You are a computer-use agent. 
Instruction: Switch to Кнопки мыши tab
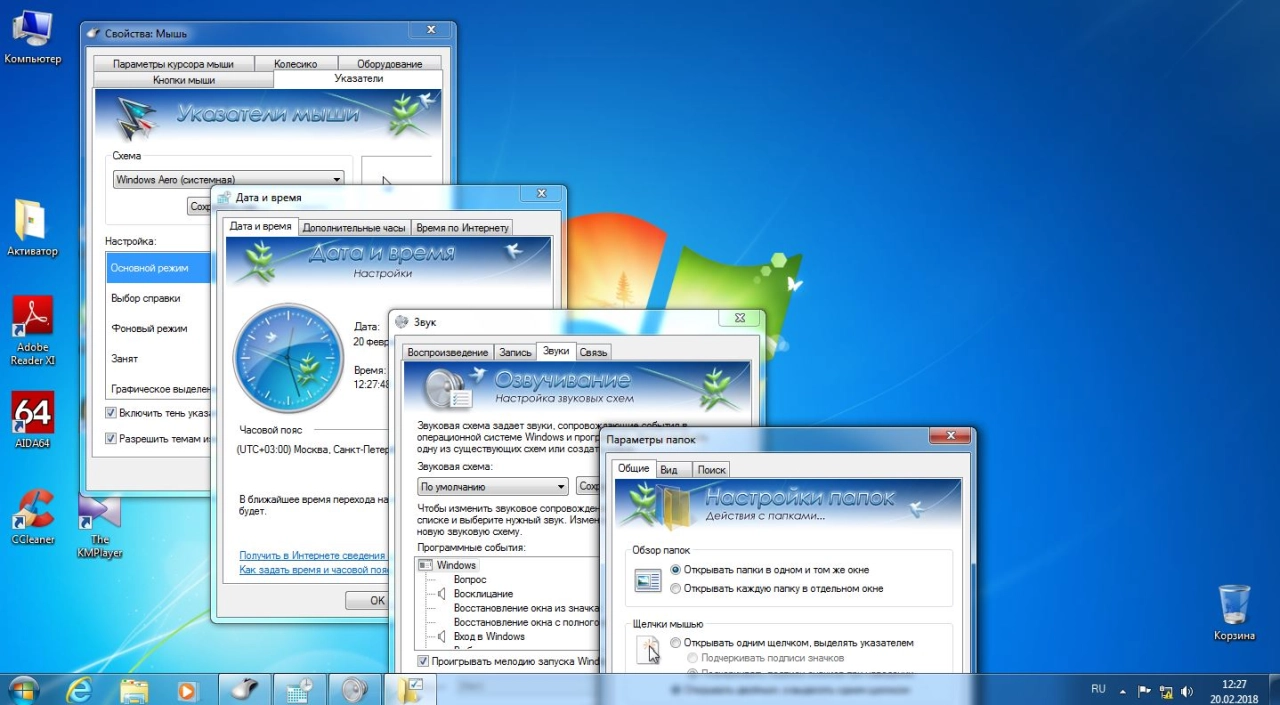coord(184,80)
